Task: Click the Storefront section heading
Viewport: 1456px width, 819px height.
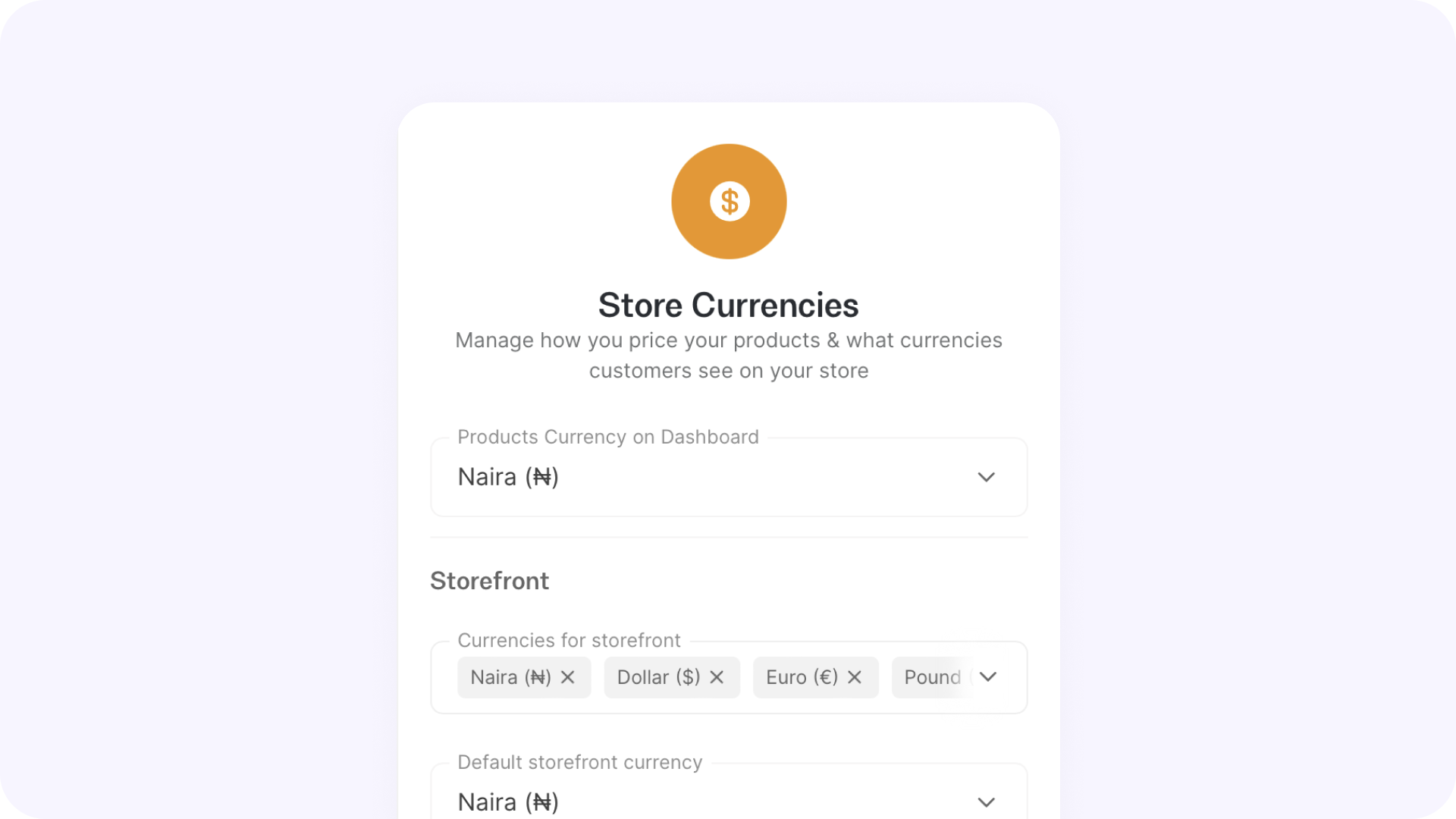Action: tap(489, 581)
